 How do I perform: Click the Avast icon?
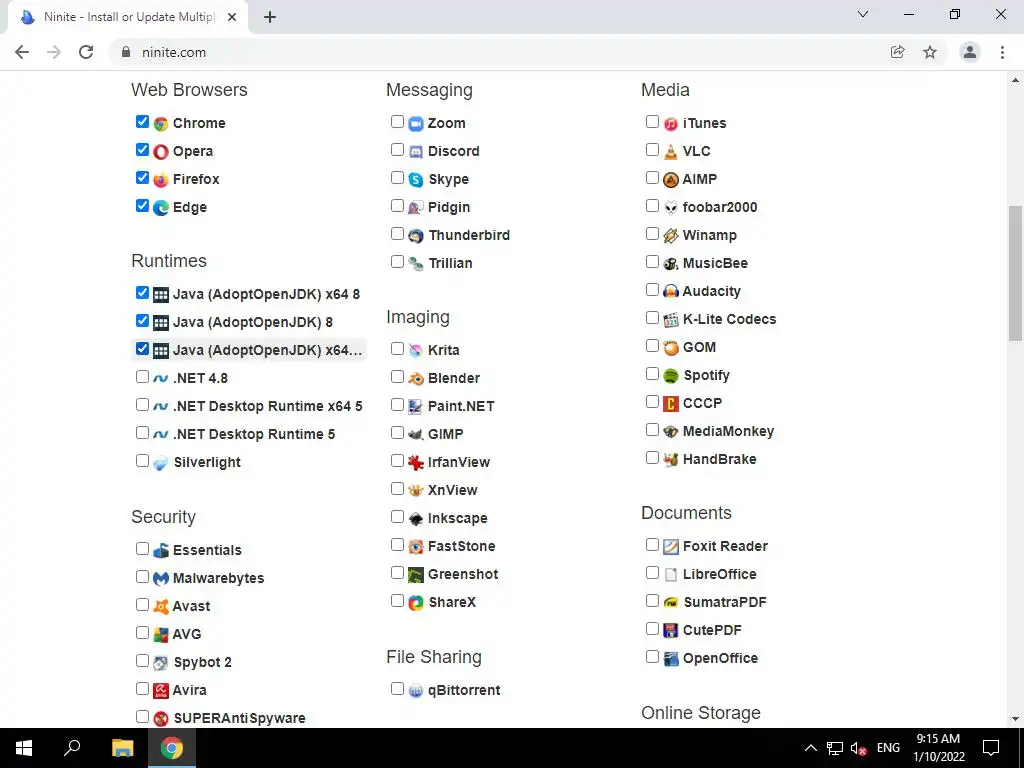(x=161, y=607)
